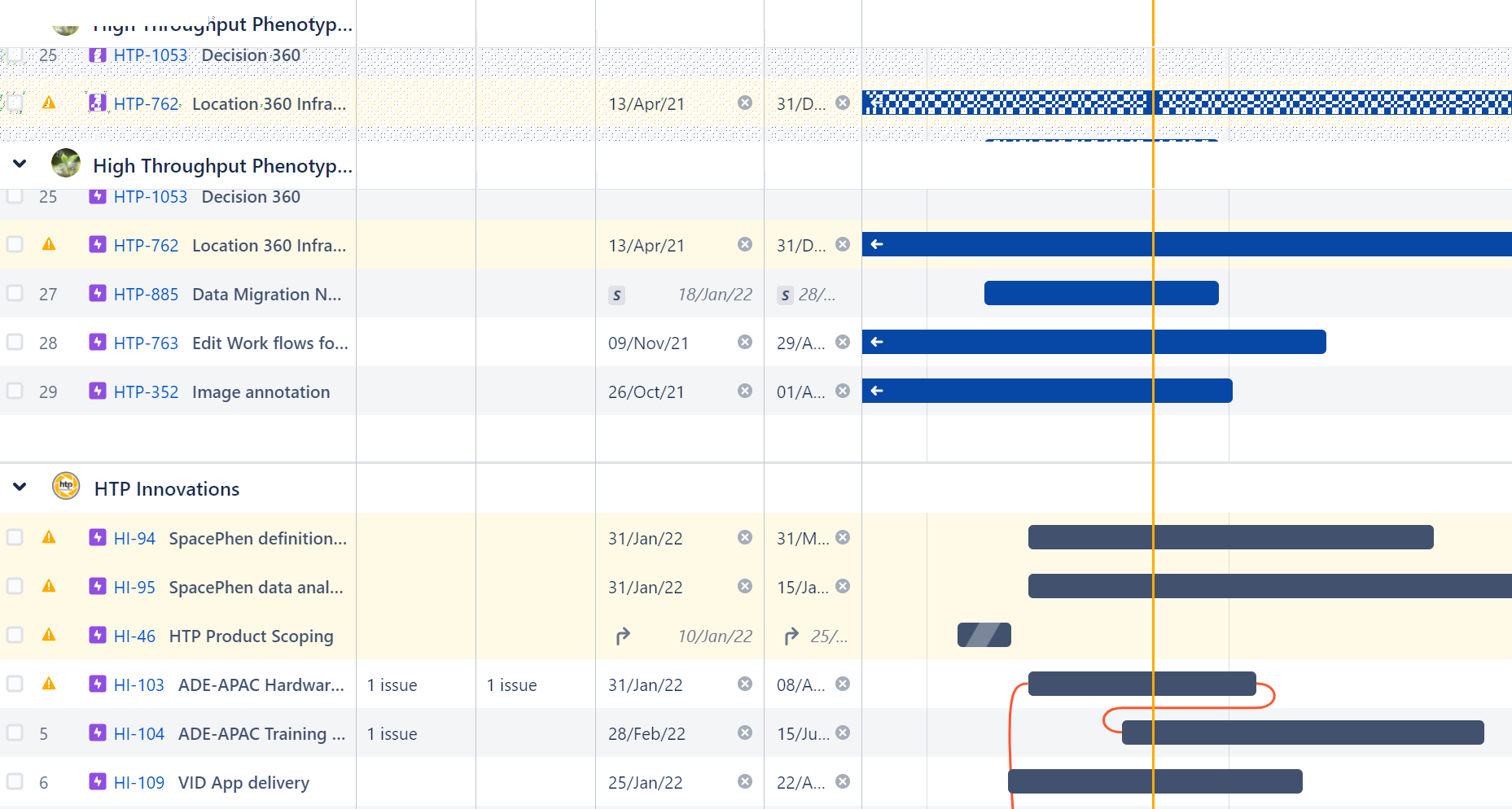Select the checkbox for HTP-762 Location 360

[x=15, y=244]
